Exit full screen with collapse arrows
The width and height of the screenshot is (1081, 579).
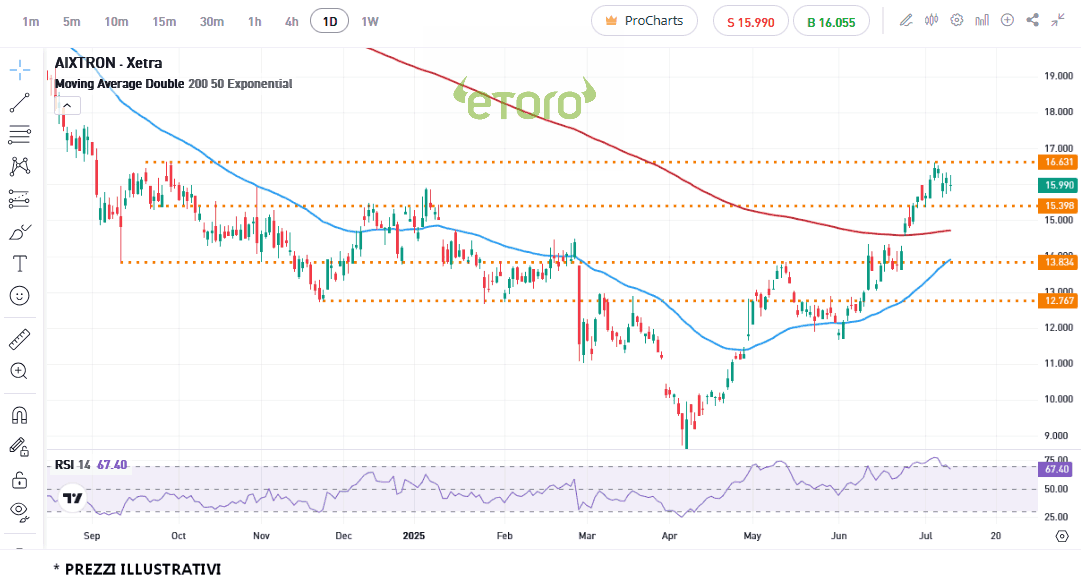click(x=1058, y=21)
